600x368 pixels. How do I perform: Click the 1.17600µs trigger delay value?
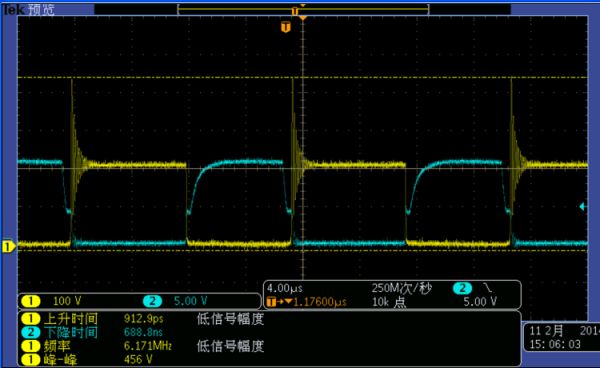click(x=320, y=302)
